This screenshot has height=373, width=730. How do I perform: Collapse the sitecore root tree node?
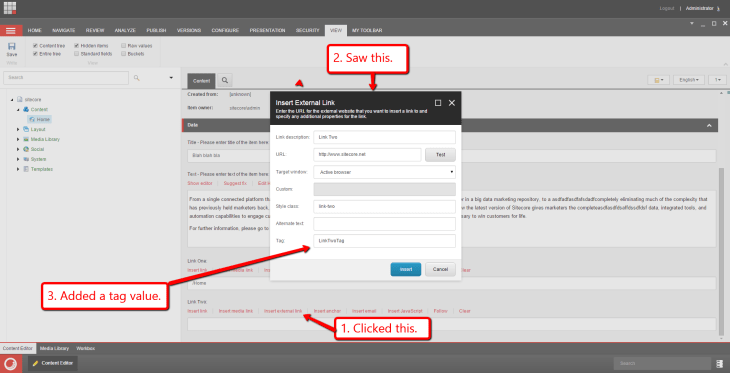[x=12, y=100]
